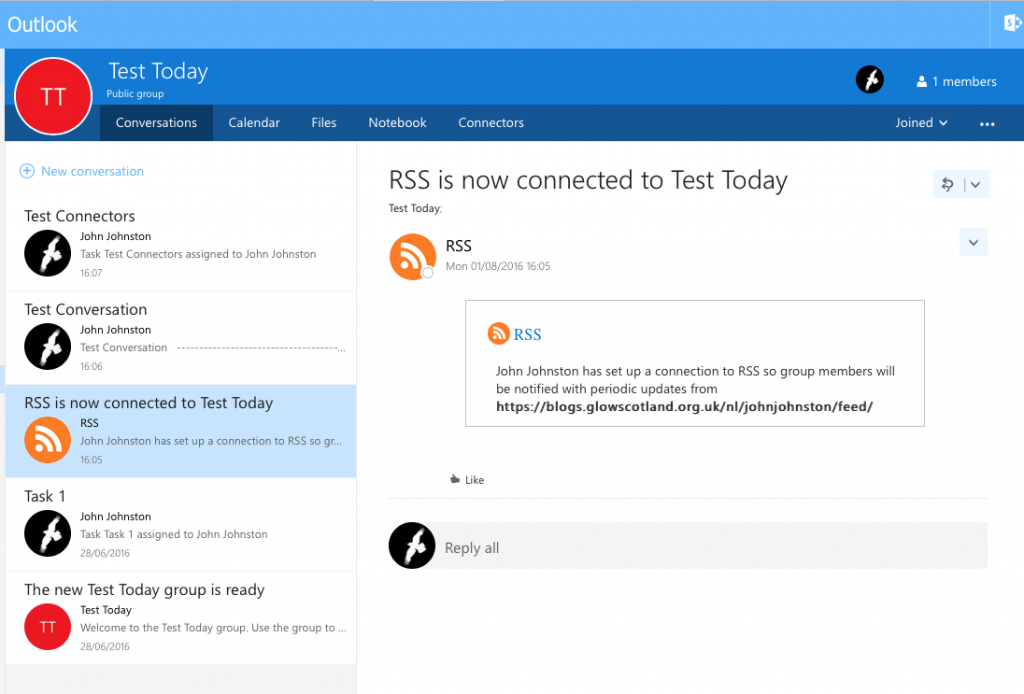This screenshot has width=1024, height=694.
Task: Click the 16:07 timestamp in Test Connectors
Action: click(91, 273)
